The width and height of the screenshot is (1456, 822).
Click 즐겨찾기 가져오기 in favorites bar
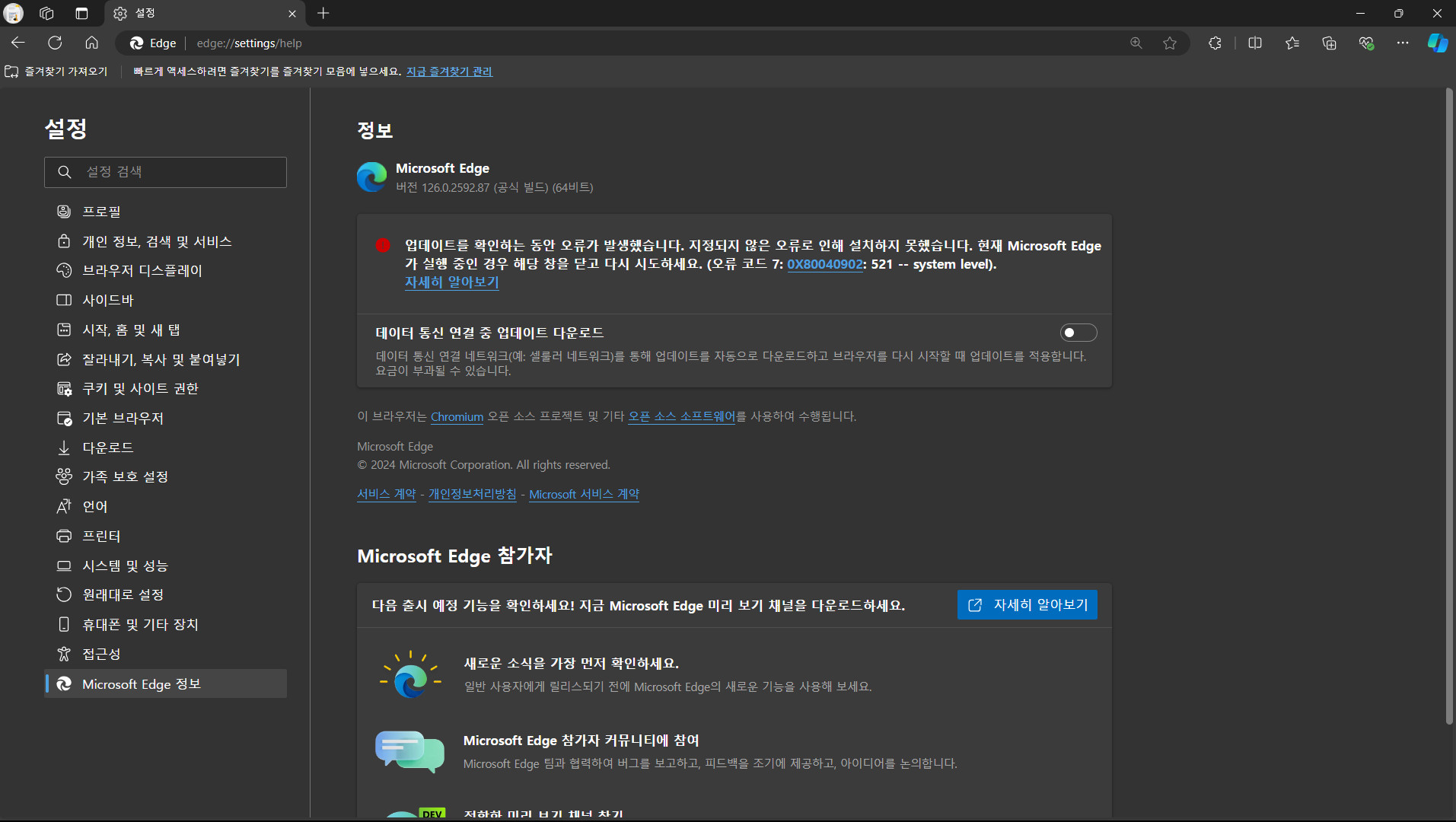(x=56, y=72)
